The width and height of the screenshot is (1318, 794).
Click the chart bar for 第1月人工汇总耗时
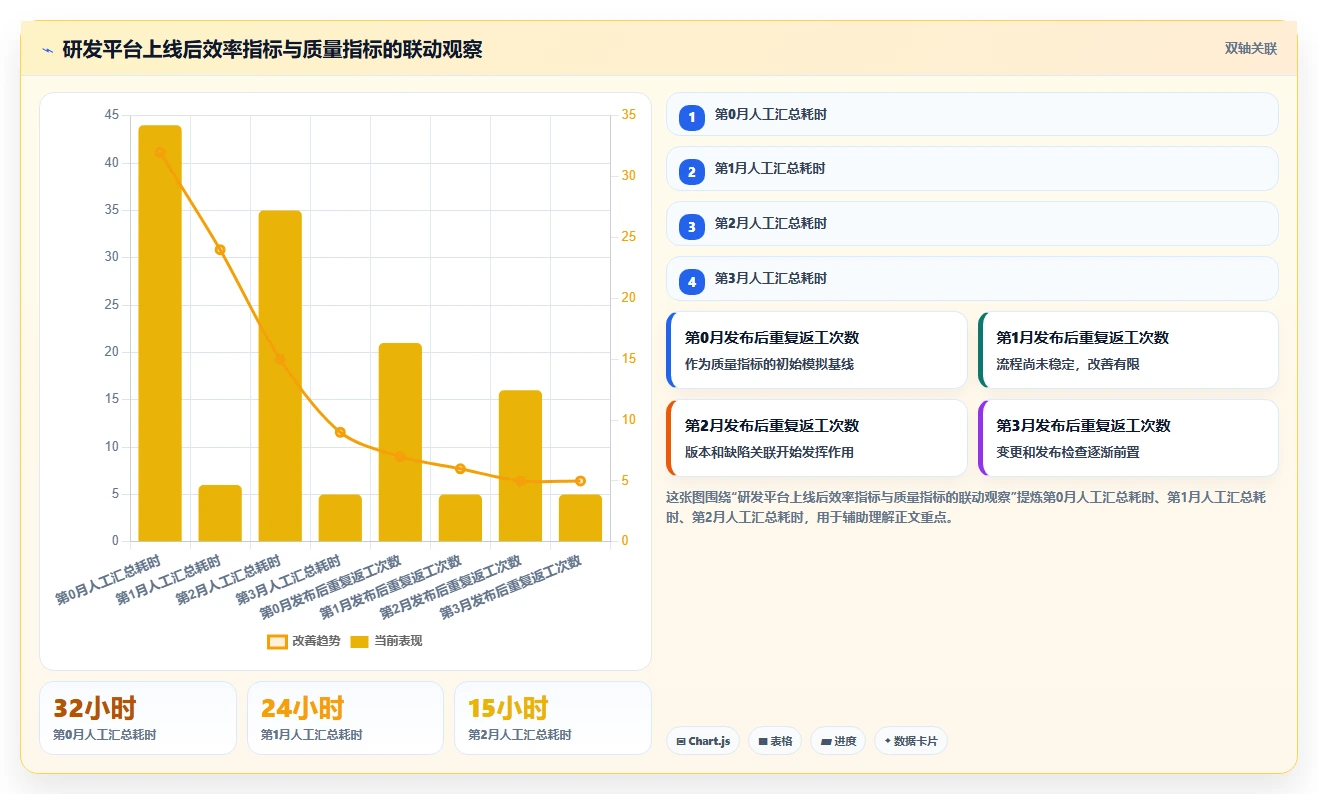point(220,513)
